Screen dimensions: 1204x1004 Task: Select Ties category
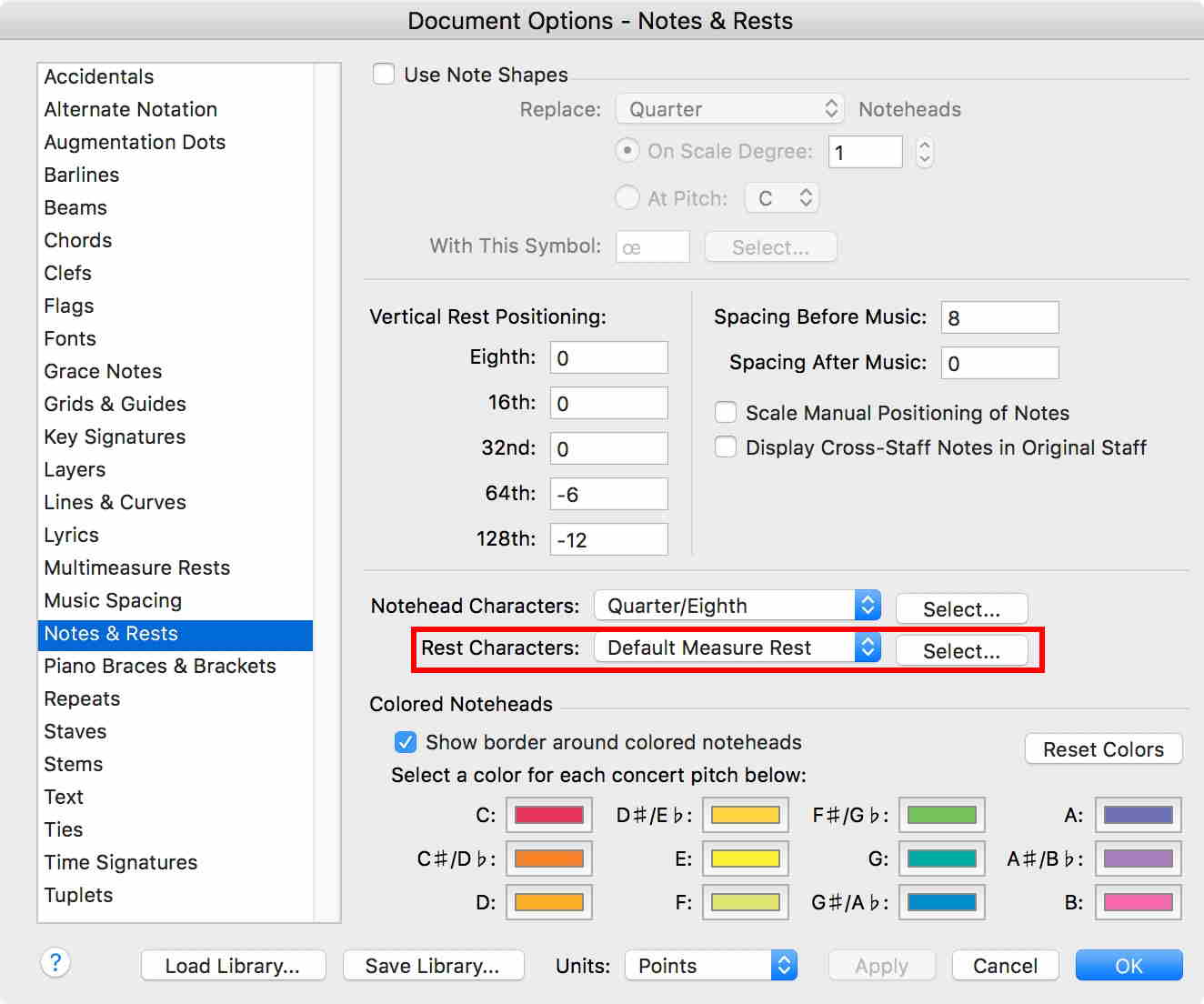tap(176, 829)
